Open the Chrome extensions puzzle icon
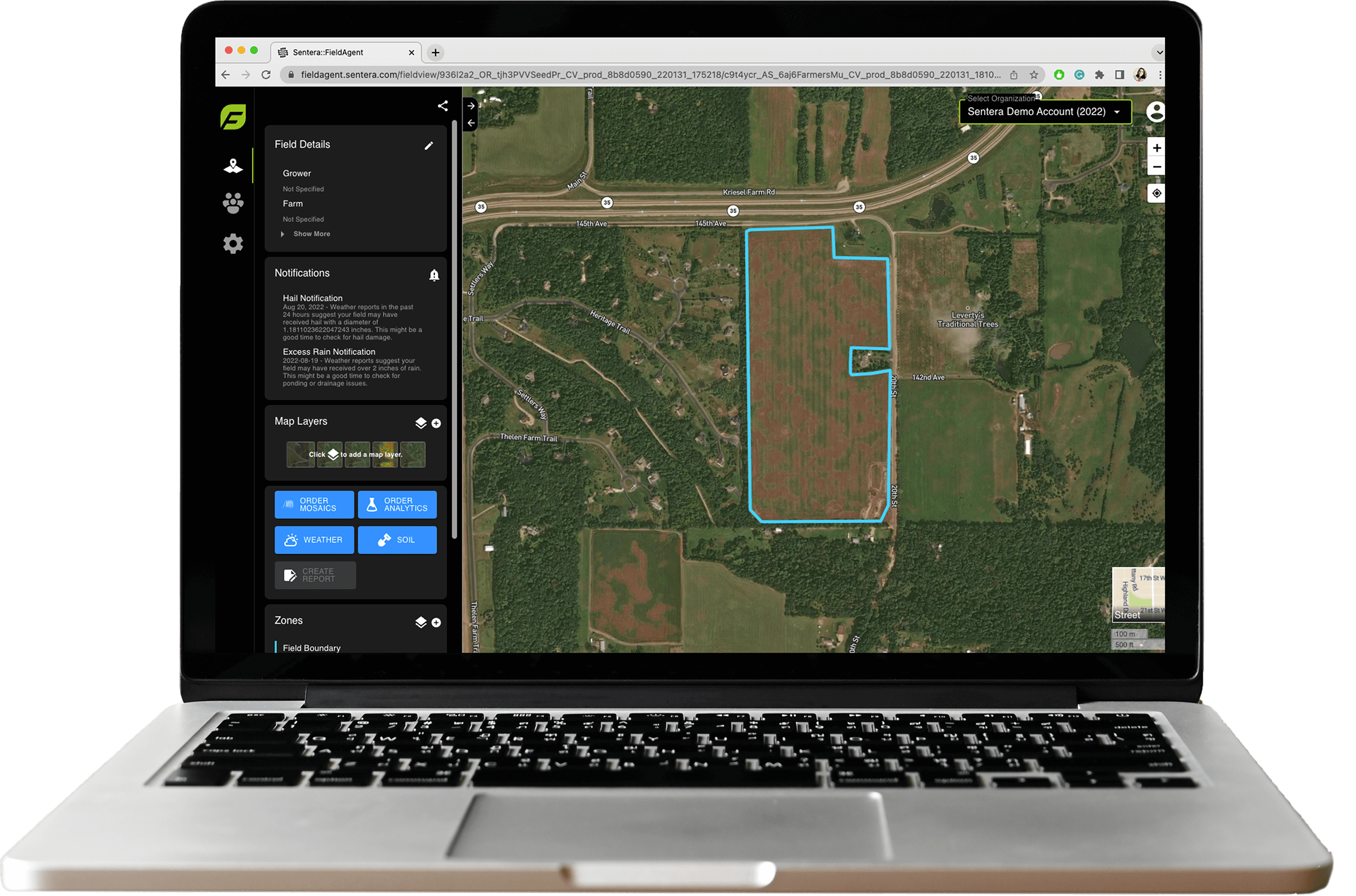The width and height of the screenshot is (1356, 896). pyautogui.click(x=1099, y=75)
